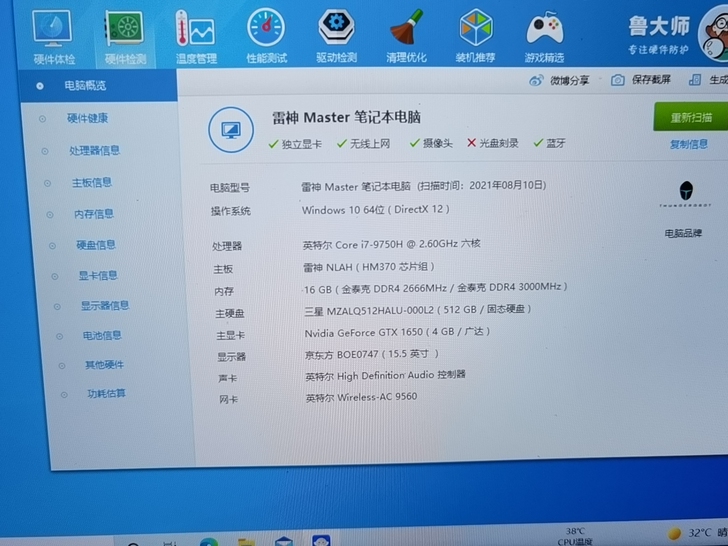Viewport: 728px width, 546px height.
Task: Click the Core i7-9750H processor text
Action: (x=391, y=244)
